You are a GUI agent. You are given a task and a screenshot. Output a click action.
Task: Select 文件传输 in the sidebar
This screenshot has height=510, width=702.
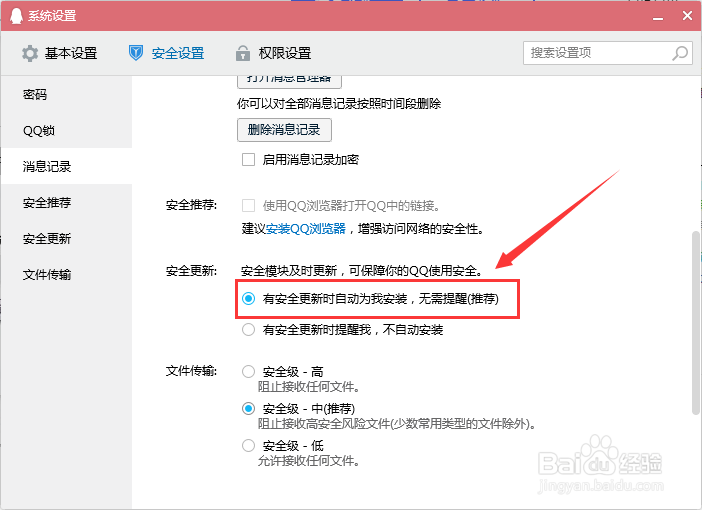(x=66, y=274)
